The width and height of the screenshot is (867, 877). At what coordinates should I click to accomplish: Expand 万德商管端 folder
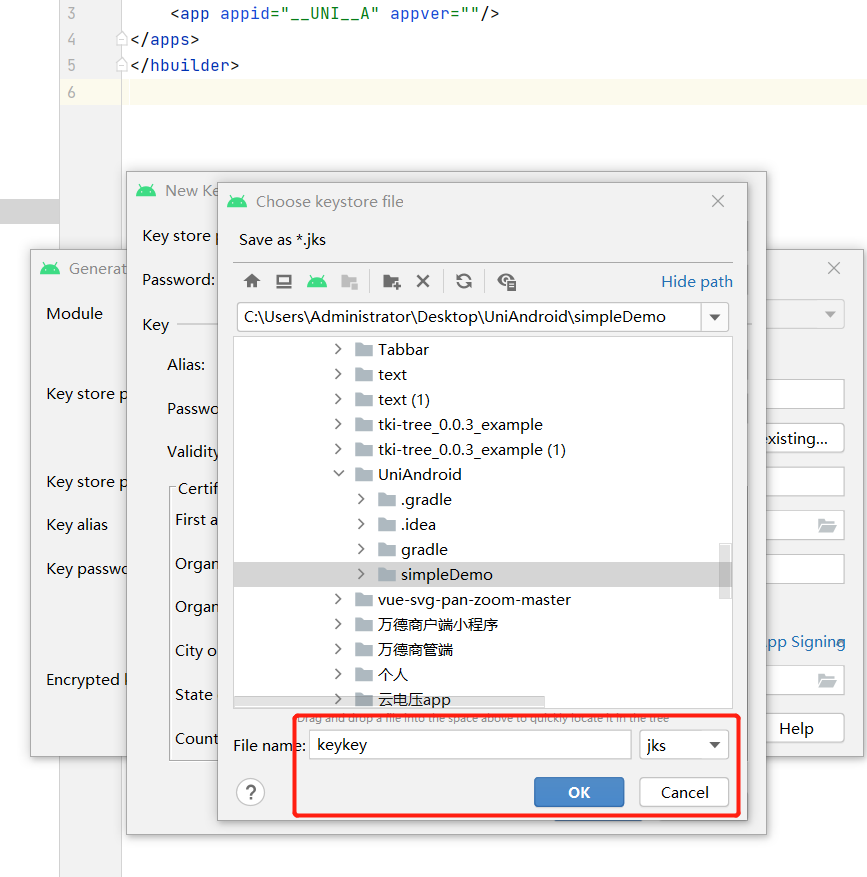click(338, 649)
